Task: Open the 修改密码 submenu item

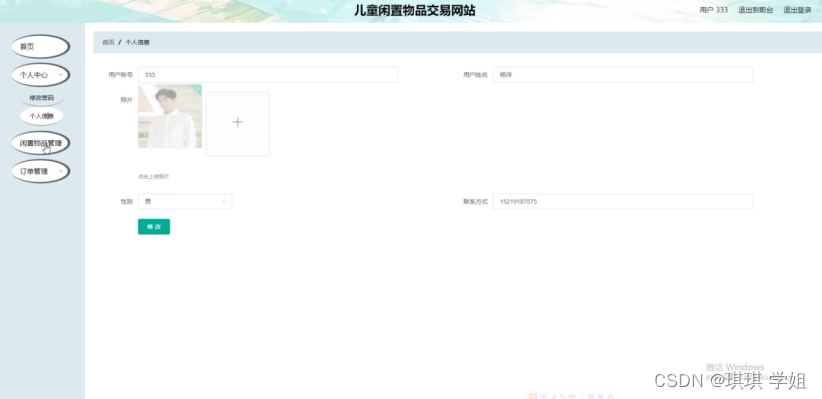Action: point(41,98)
